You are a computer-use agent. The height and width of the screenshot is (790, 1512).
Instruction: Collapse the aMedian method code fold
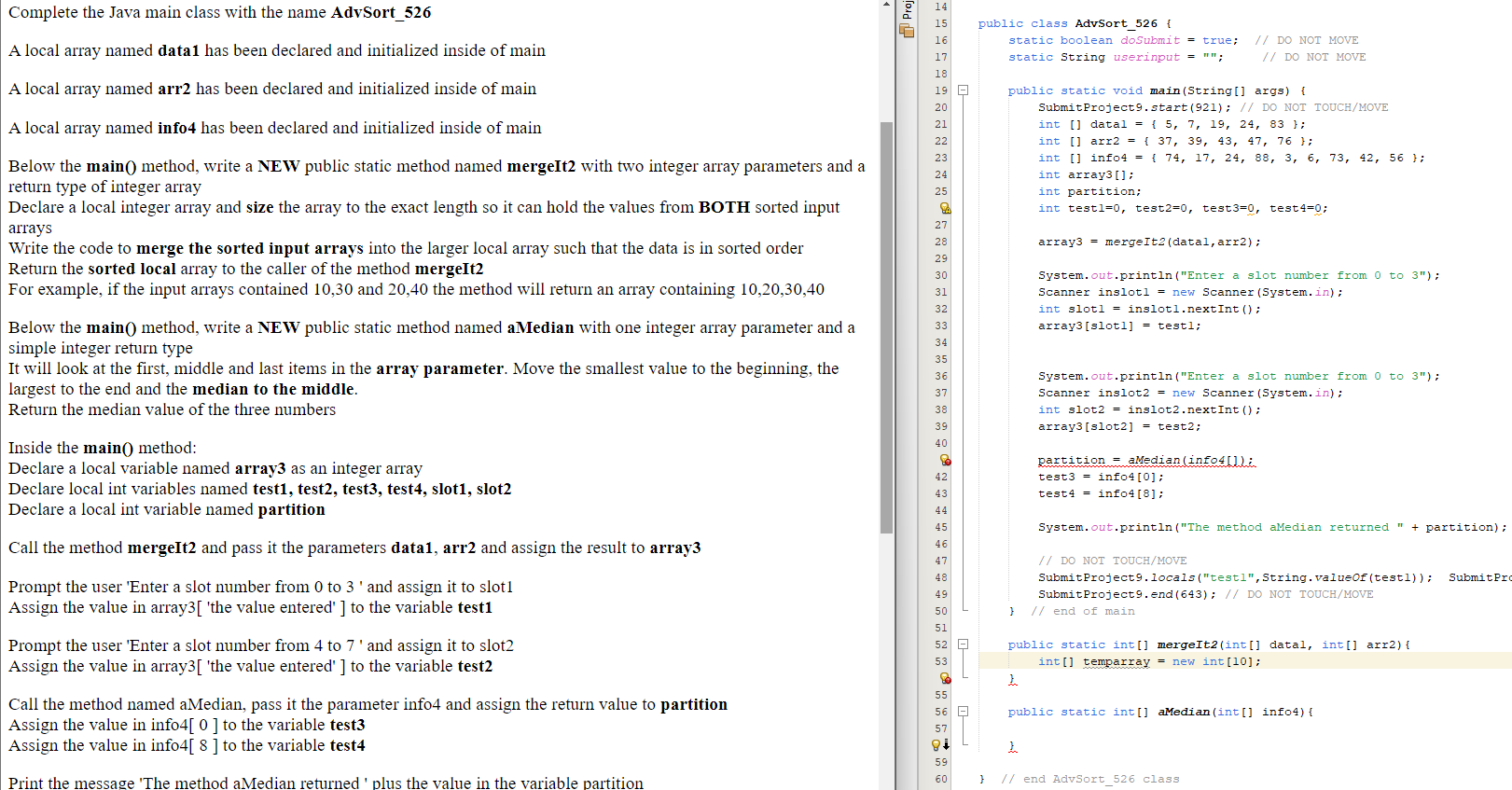click(964, 712)
